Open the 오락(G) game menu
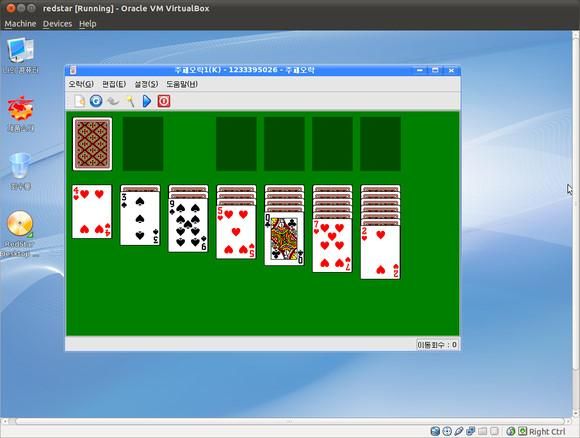Screen dimensions: 580x438 click(81, 84)
